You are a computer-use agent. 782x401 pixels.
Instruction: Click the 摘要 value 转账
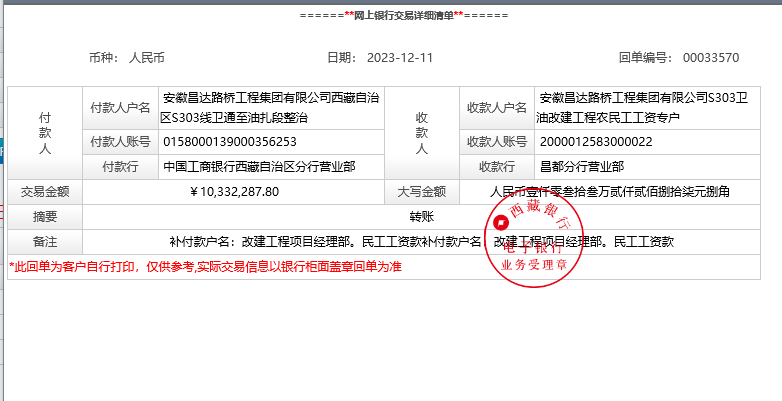422,216
